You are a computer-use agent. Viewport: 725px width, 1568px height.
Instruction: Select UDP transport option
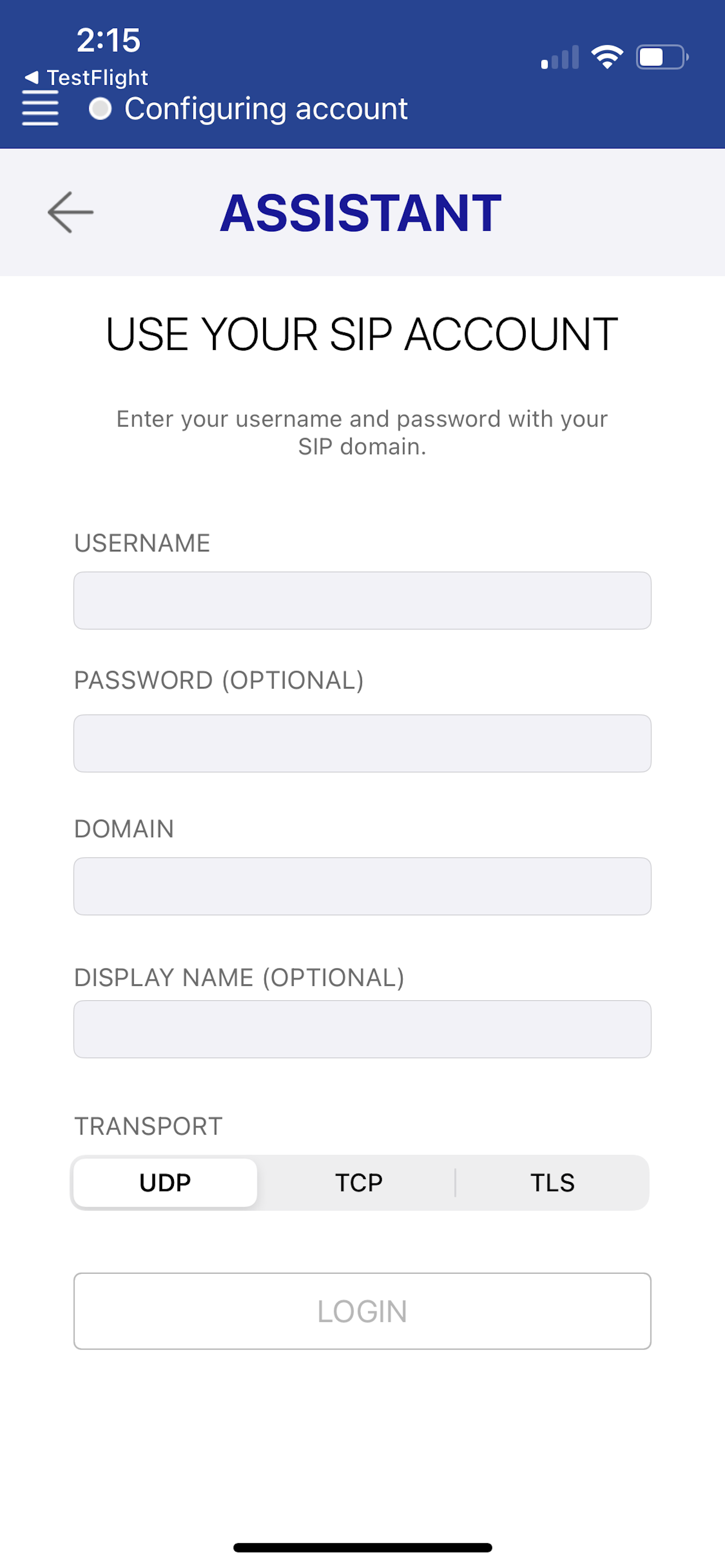165,1182
